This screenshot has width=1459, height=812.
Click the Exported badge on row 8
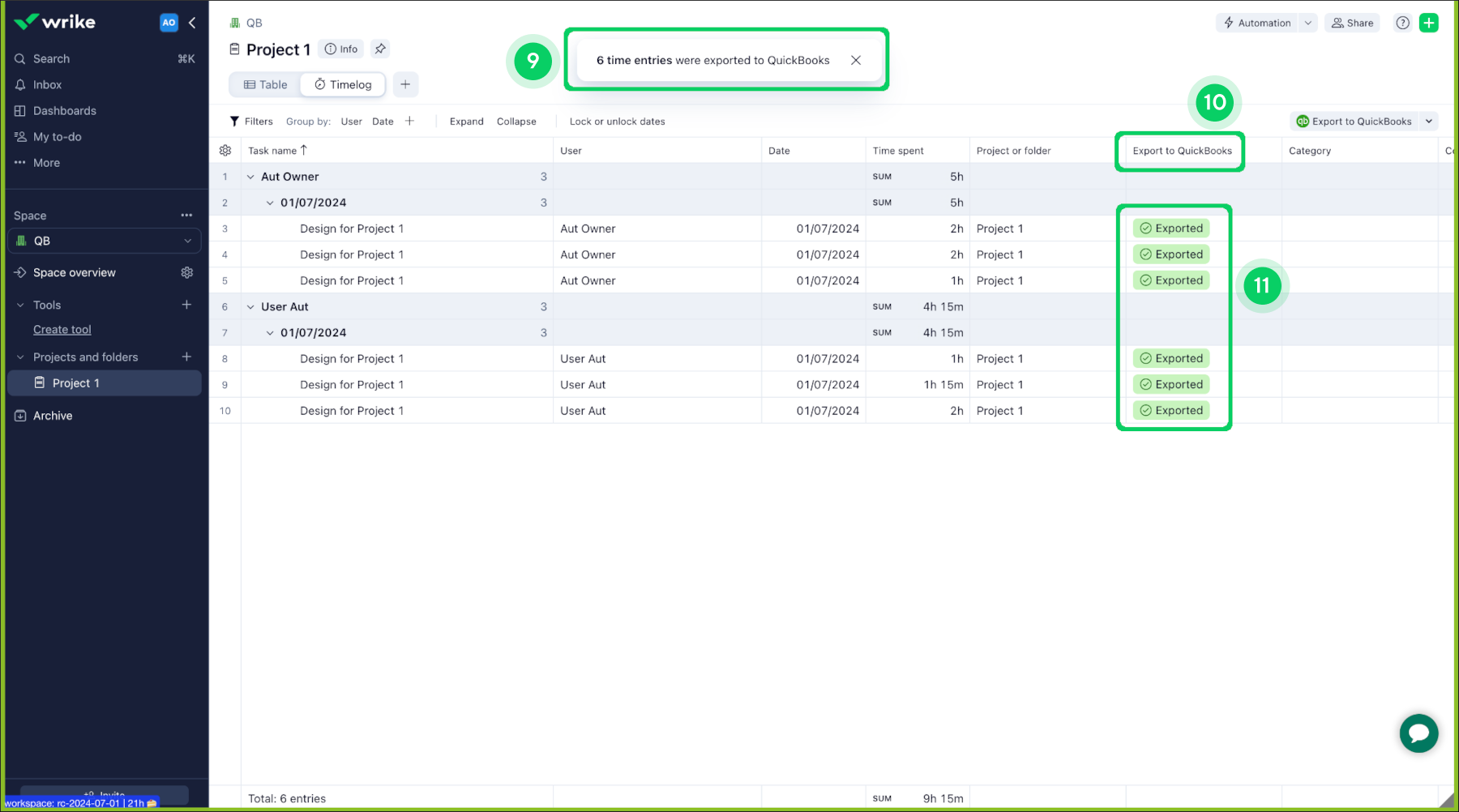(x=1170, y=357)
